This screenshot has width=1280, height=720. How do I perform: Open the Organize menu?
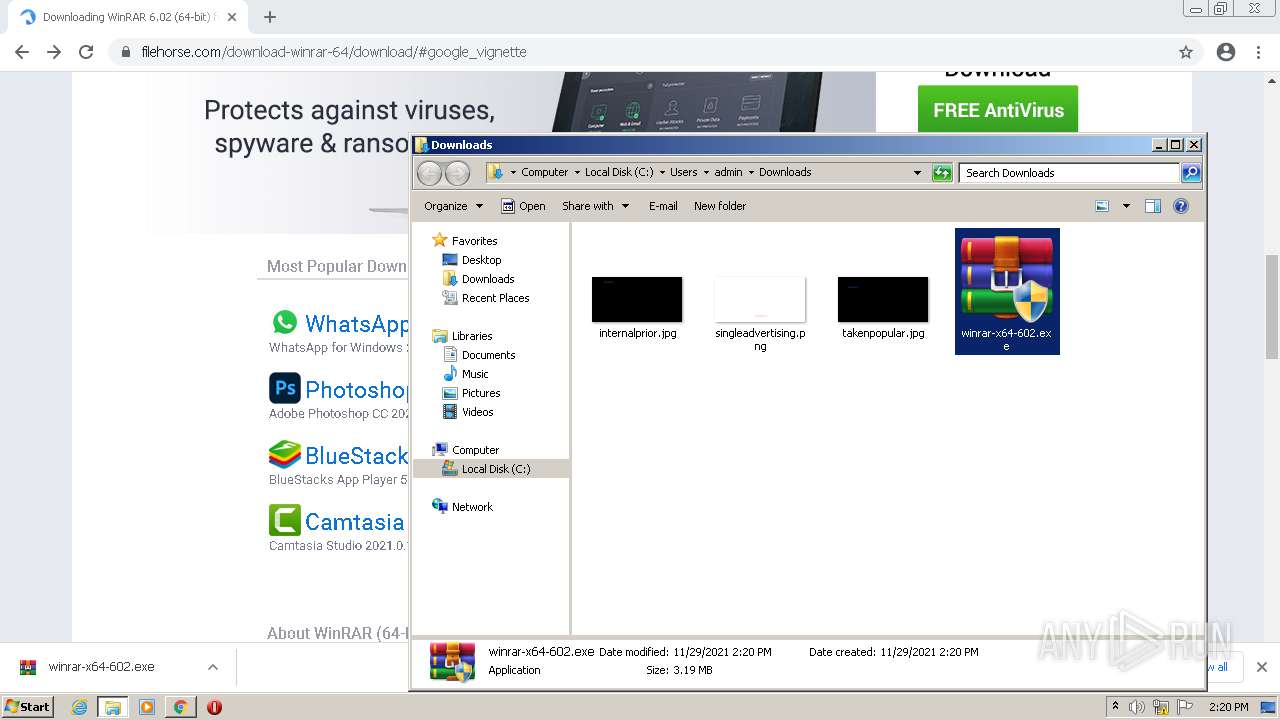pos(453,206)
